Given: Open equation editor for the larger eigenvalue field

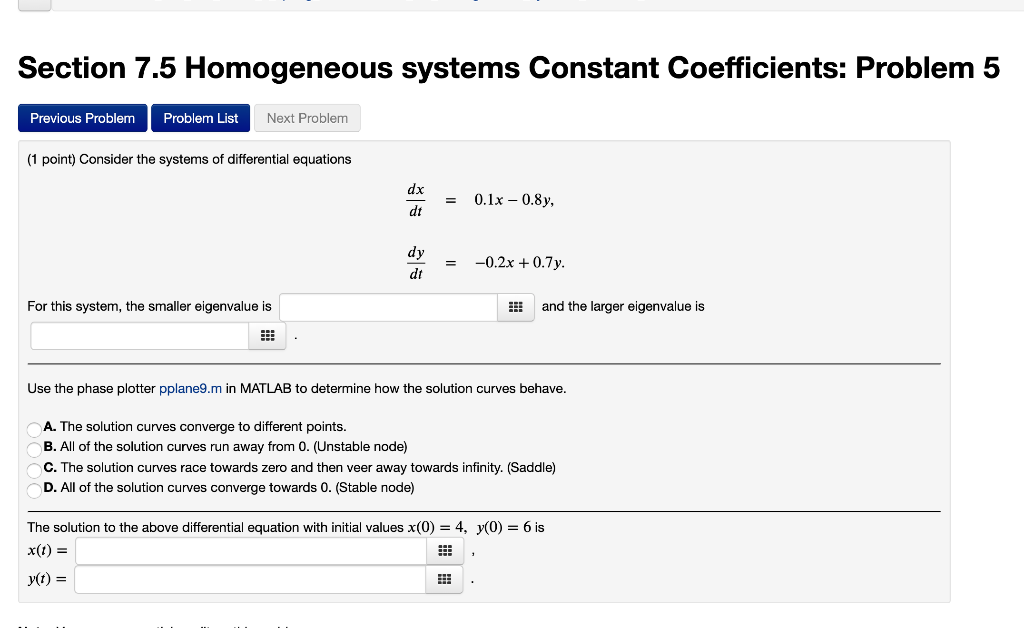Looking at the screenshot, I should pyautogui.click(x=267, y=335).
